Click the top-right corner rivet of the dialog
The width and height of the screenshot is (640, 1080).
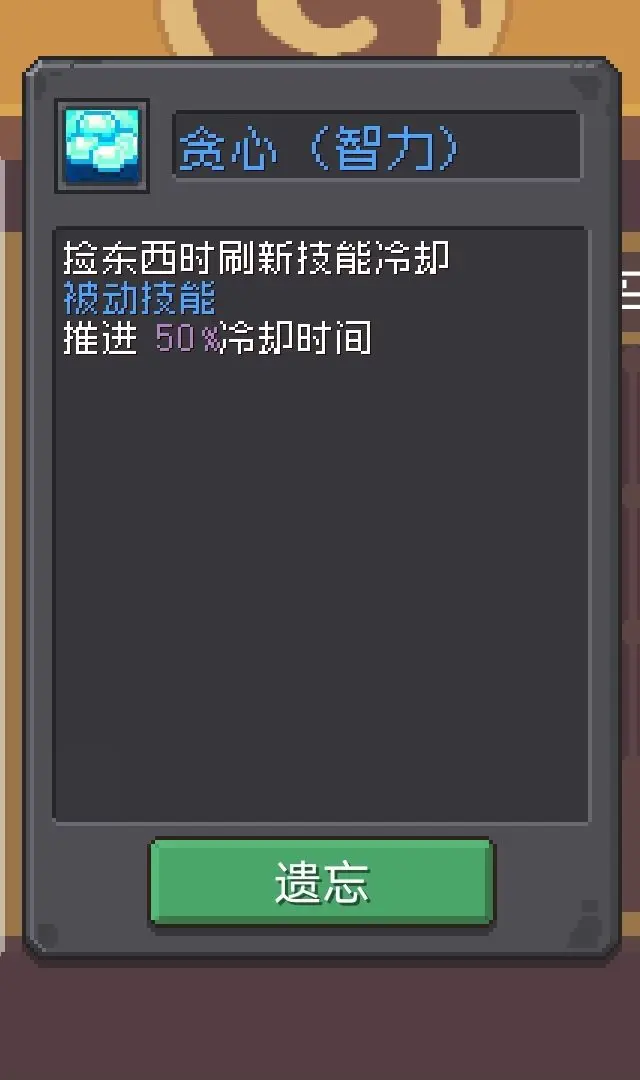586,85
